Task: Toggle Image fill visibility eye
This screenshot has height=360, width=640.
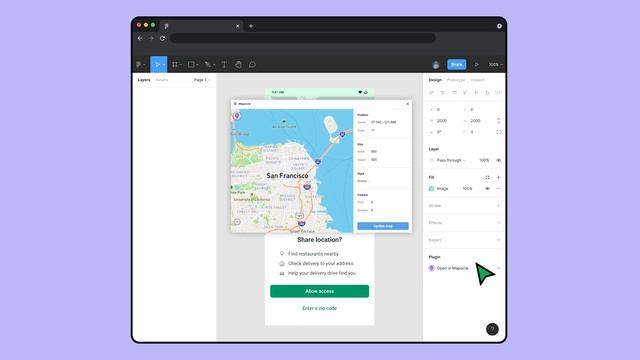Action: click(x=487, y=189)
